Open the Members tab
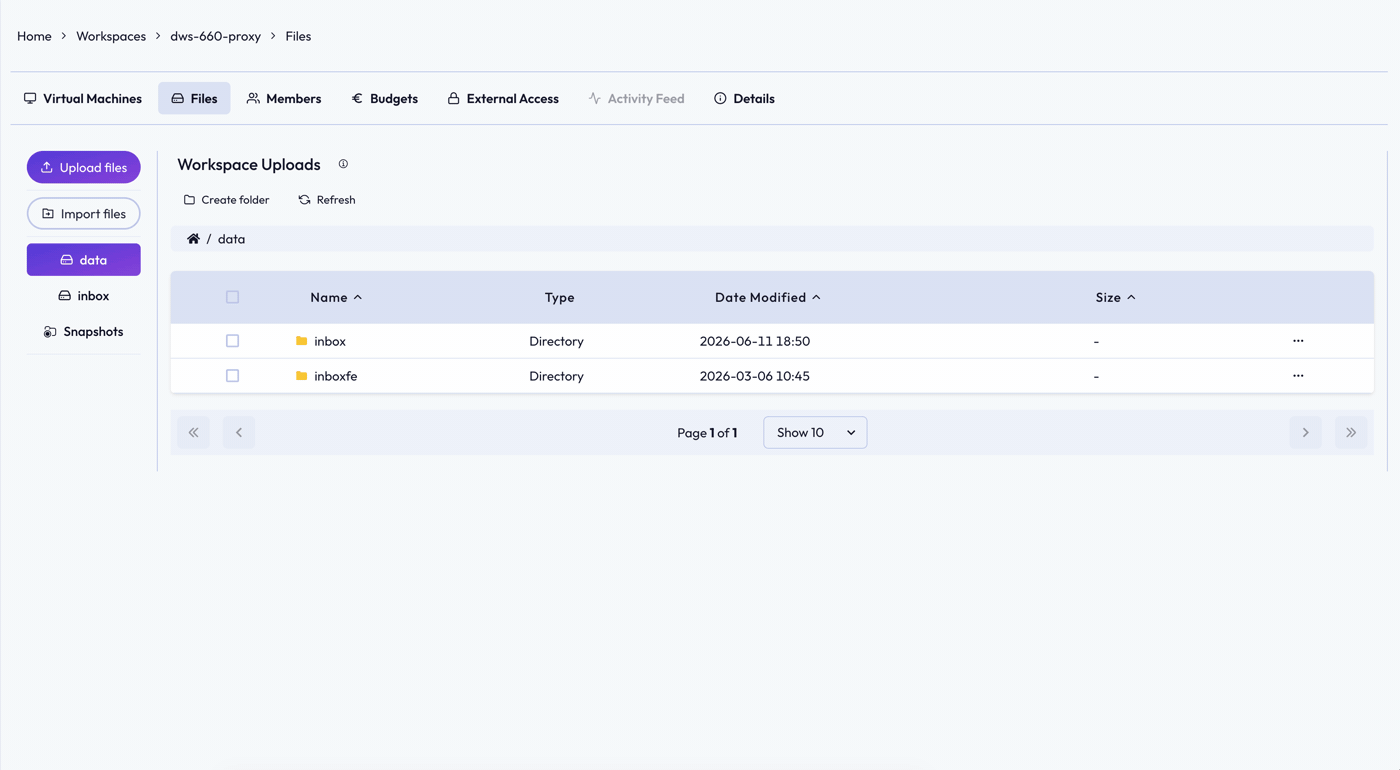The height and width of the screenshot is (770, 1400). click(x=284, y=98)
